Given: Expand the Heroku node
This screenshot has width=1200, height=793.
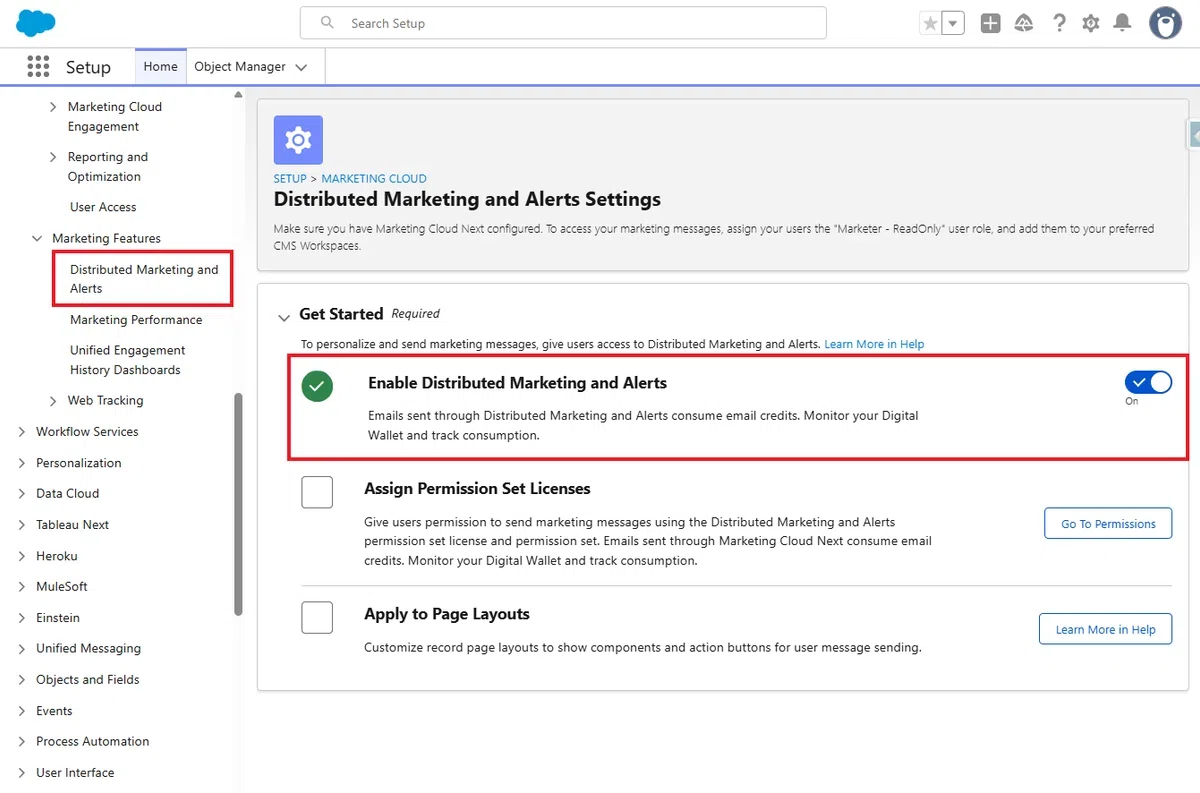Looking at the screenshot, I should pyautogui.click(x=22, y=556).
